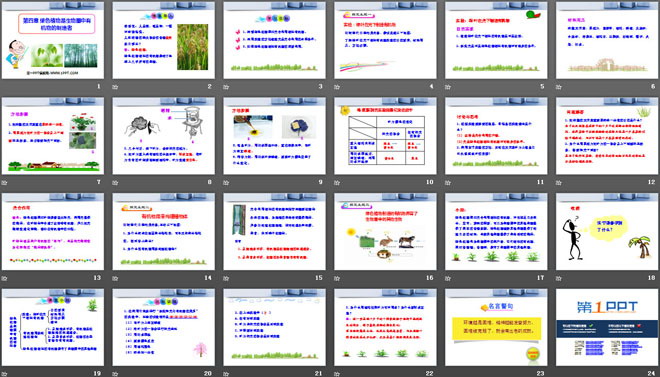Select slide 13 thumbnail with colorful dotted border

tap(53, 231)
